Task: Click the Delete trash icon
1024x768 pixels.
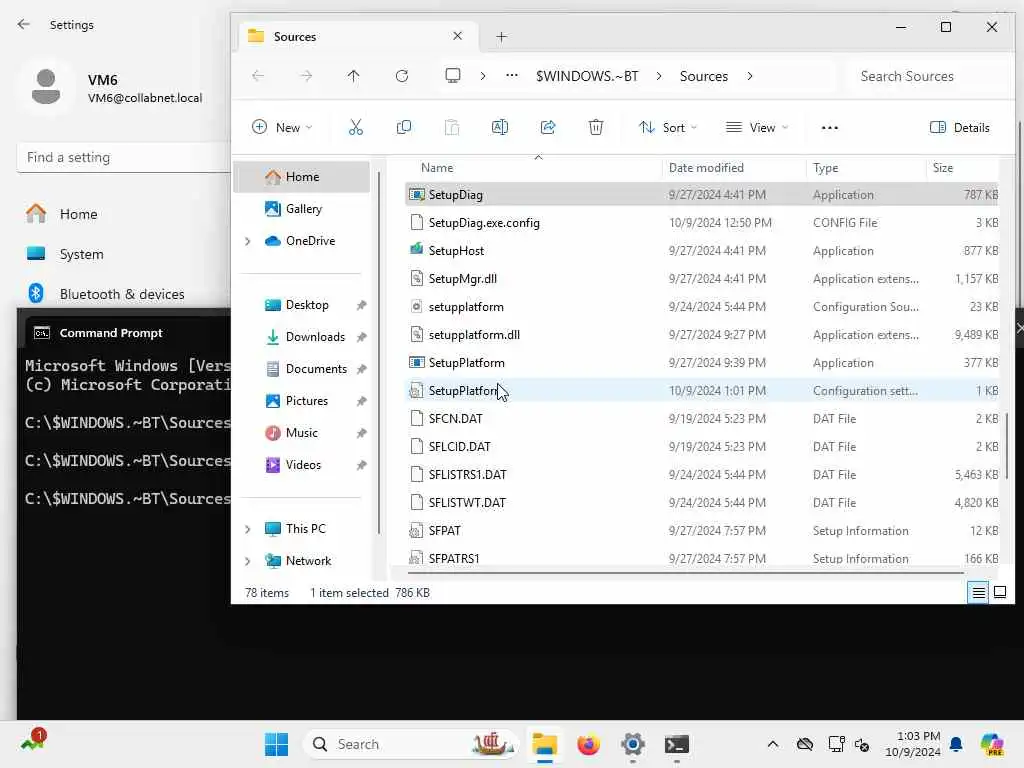Action: click(x=596, y=127)
